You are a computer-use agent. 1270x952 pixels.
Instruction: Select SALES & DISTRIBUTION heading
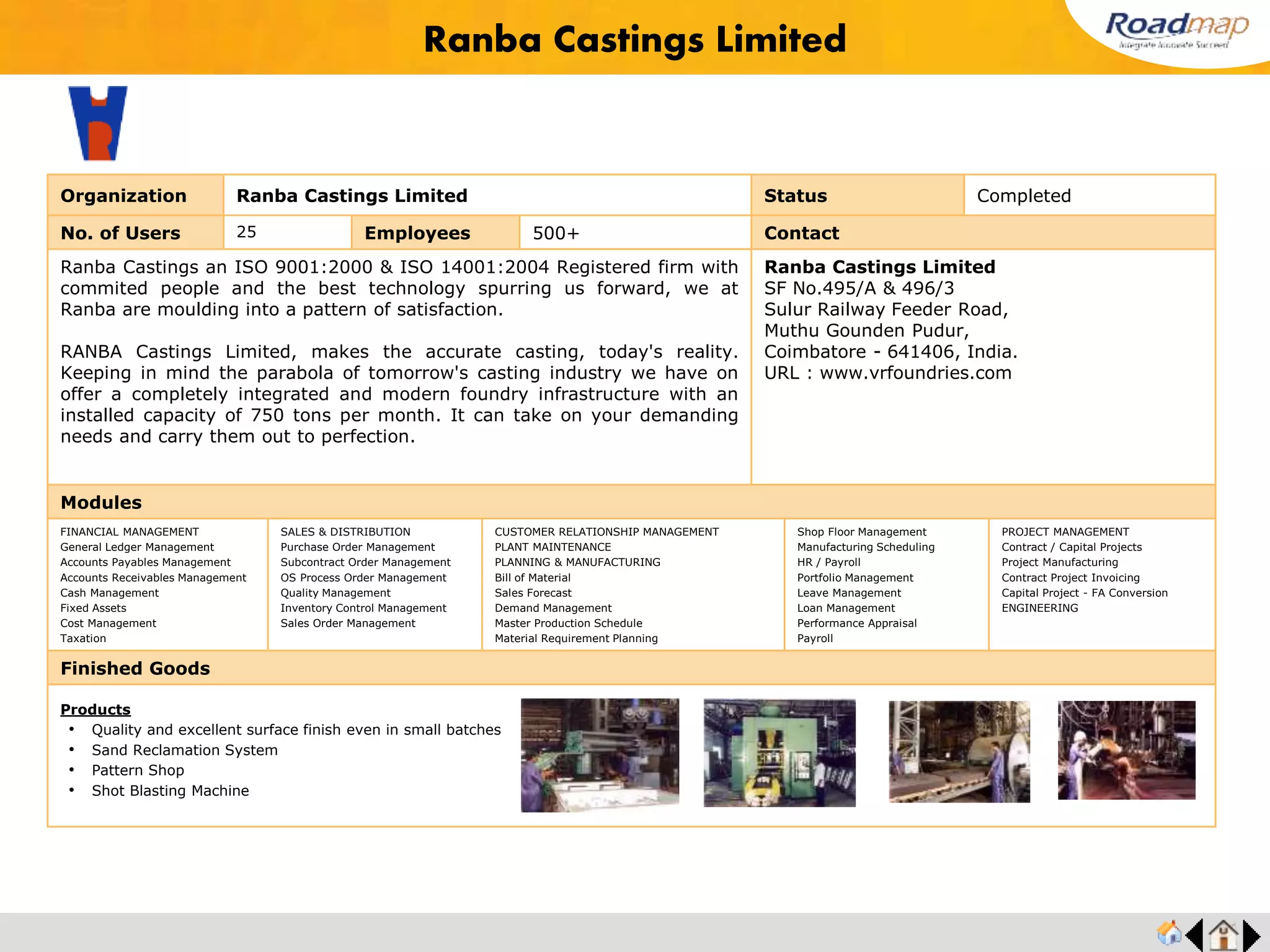point(345,532)
